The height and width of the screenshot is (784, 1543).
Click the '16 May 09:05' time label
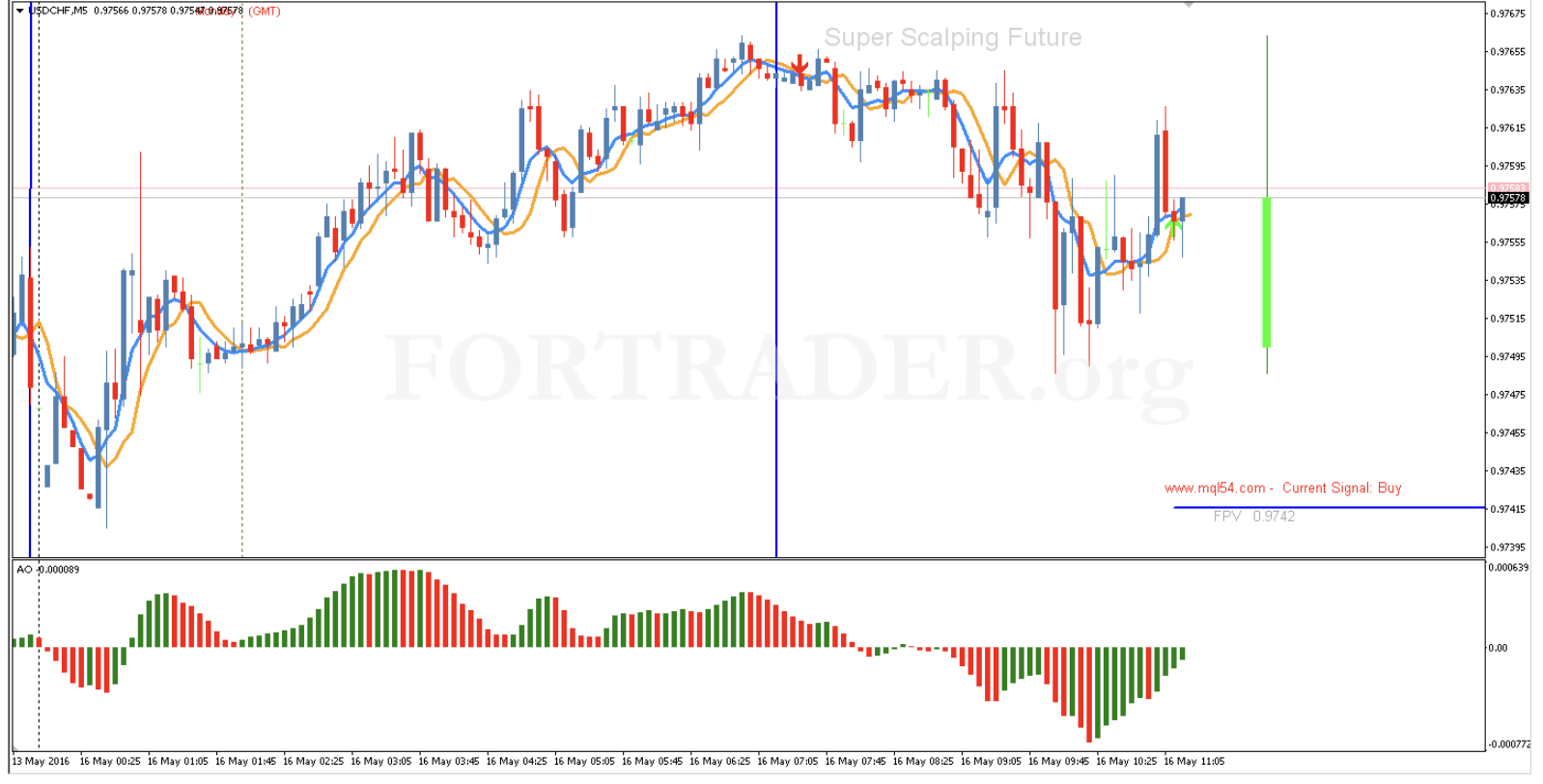[x=991, y=761]
